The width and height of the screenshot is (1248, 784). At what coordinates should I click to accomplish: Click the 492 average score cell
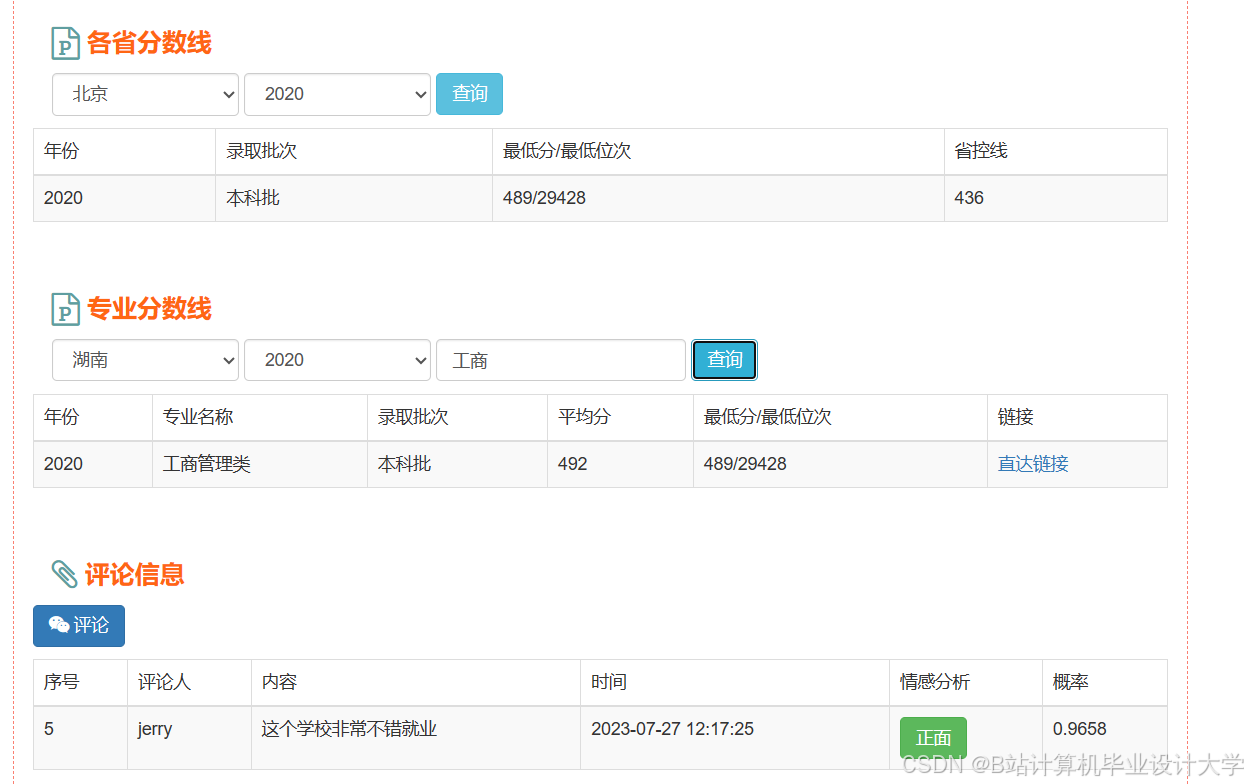coord(573,464)
